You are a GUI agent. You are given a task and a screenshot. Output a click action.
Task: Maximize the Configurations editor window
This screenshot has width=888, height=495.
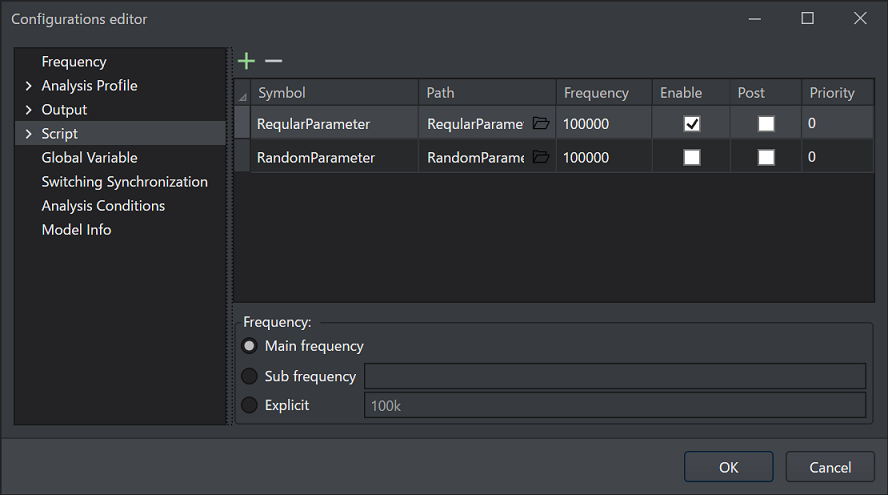coord(808,19)
